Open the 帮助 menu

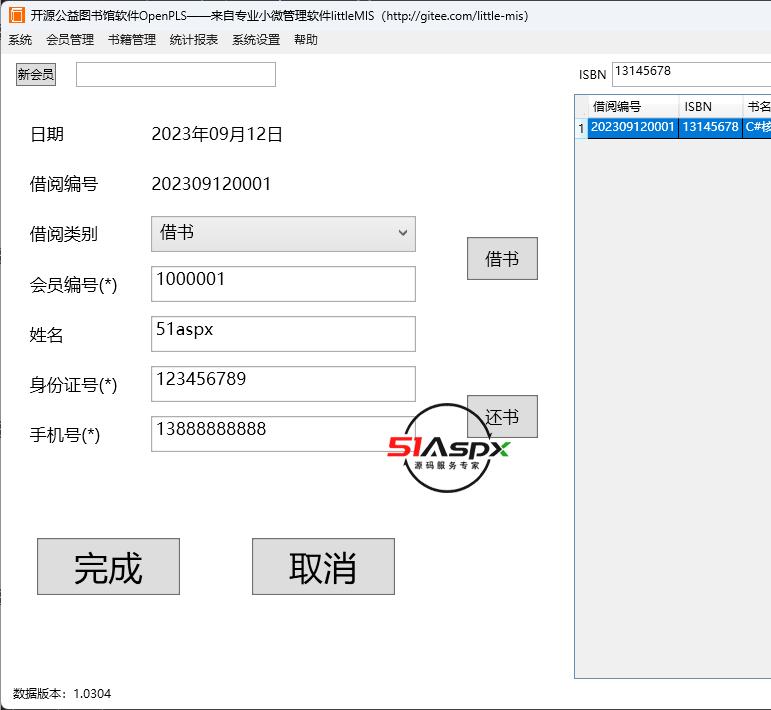pos(306,39)
